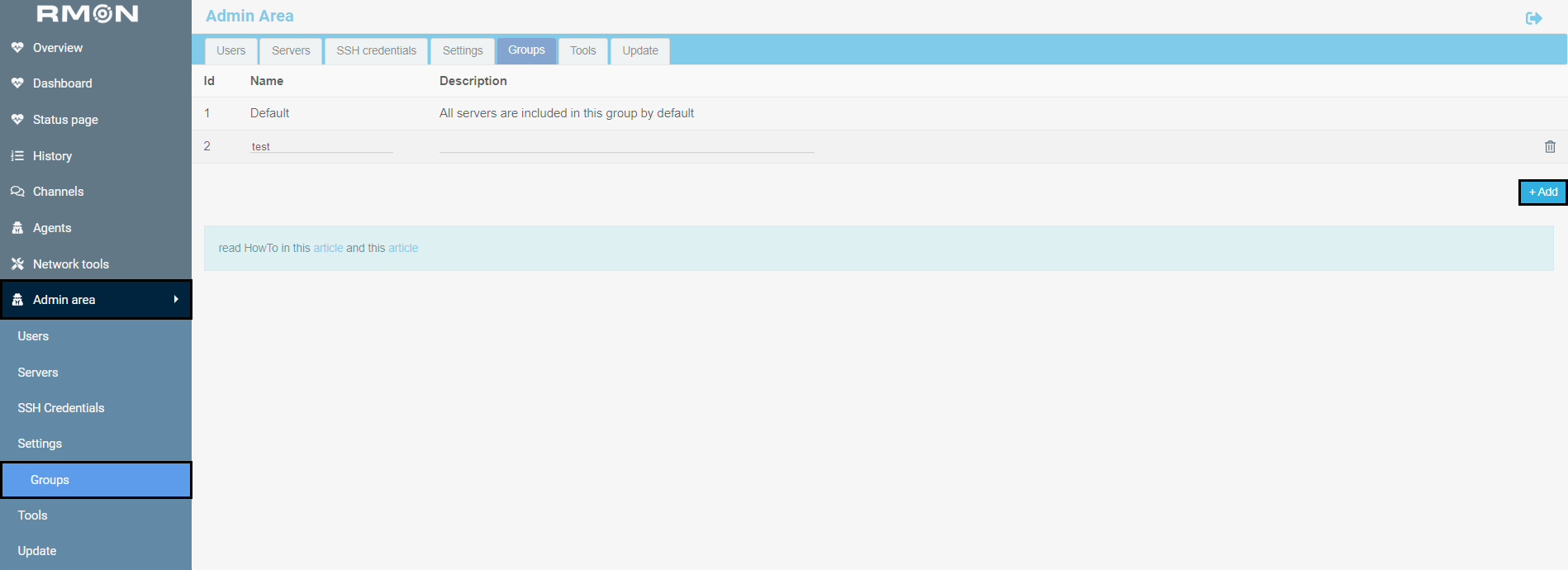Edit the test group name field
The image size is (1568, 570).
[x=321, y=146]
